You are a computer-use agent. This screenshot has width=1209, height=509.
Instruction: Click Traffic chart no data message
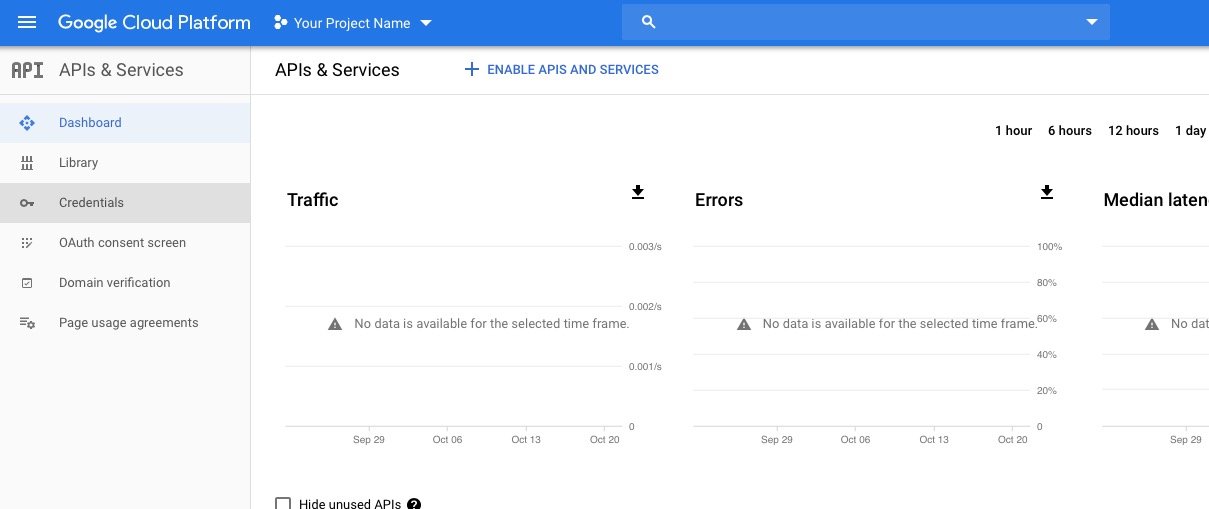492,324
